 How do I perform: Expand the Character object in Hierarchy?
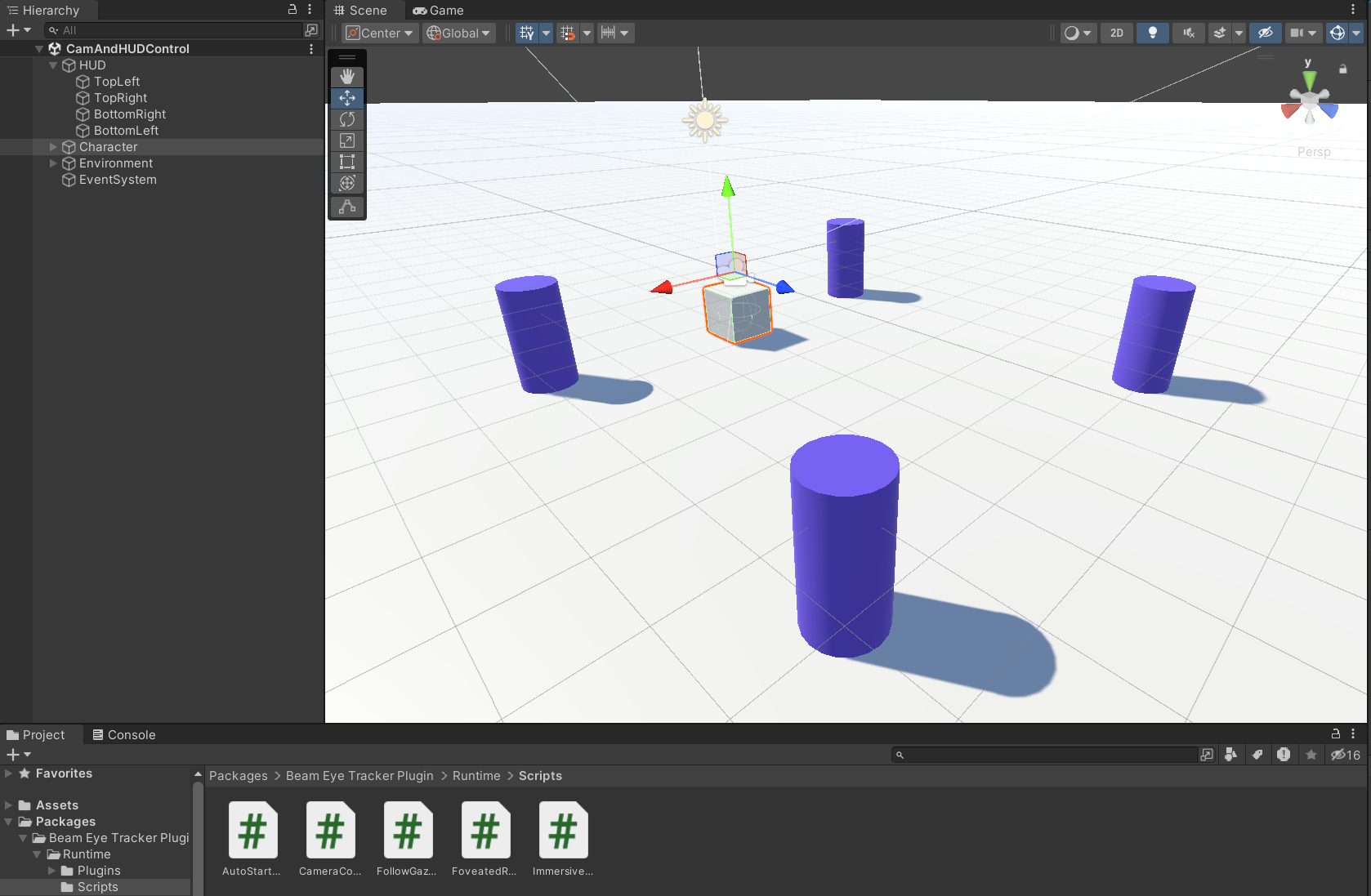point(53,147)
